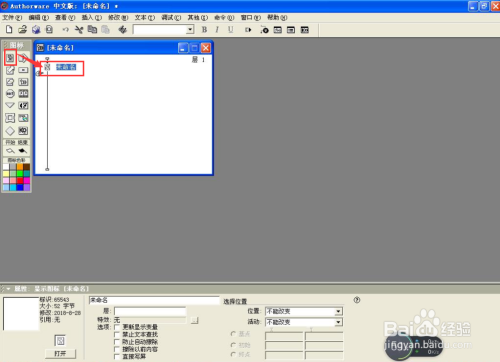The height and width of the screenshot is (362, 500).
Task: Open the 编辑 menu
Action: tap(38, 17)
